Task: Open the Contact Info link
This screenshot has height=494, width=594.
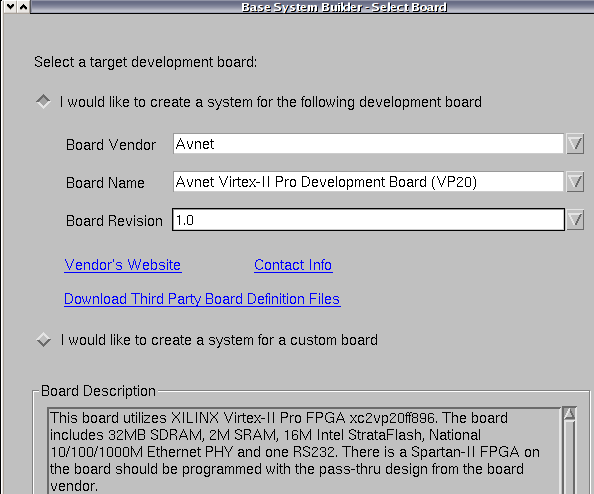Action: point(293,265)
